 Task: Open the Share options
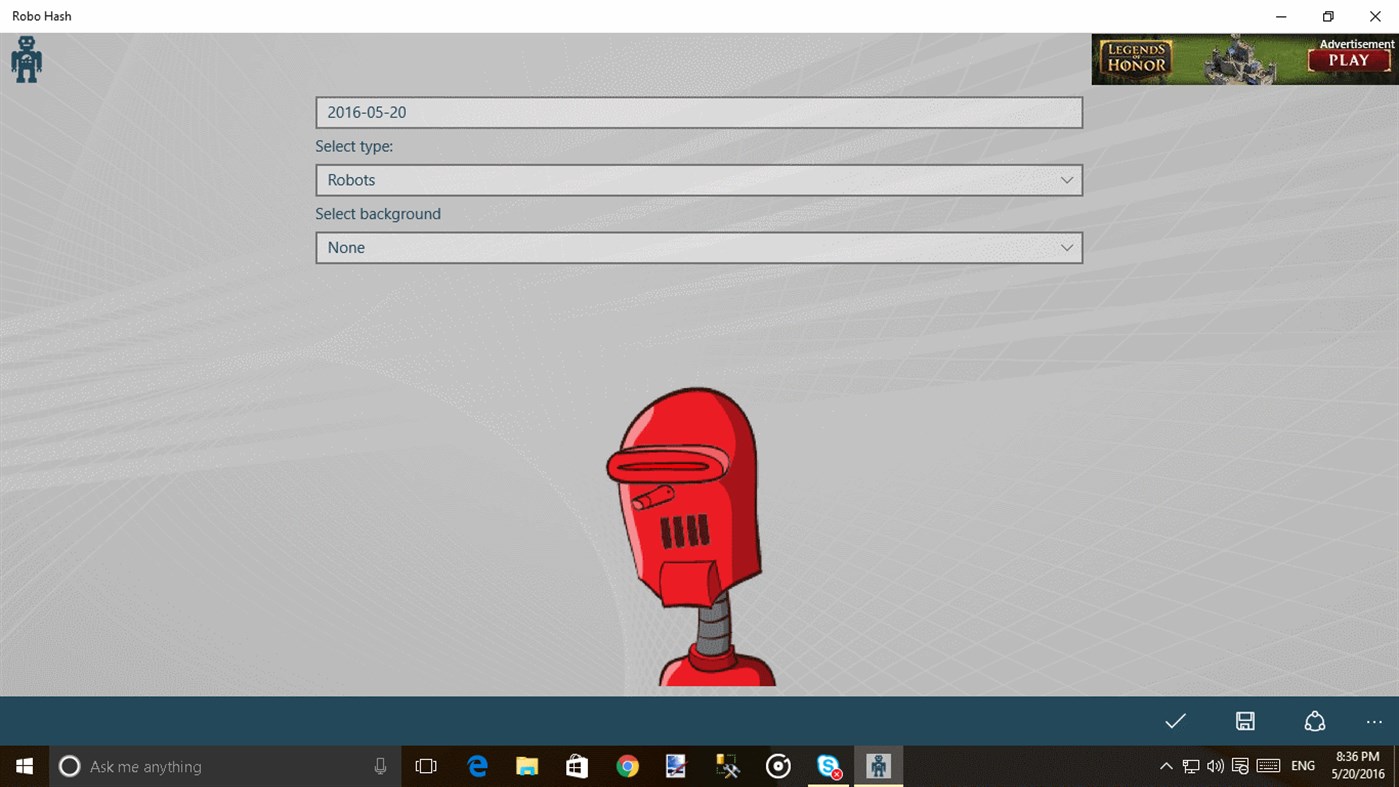1315,721
